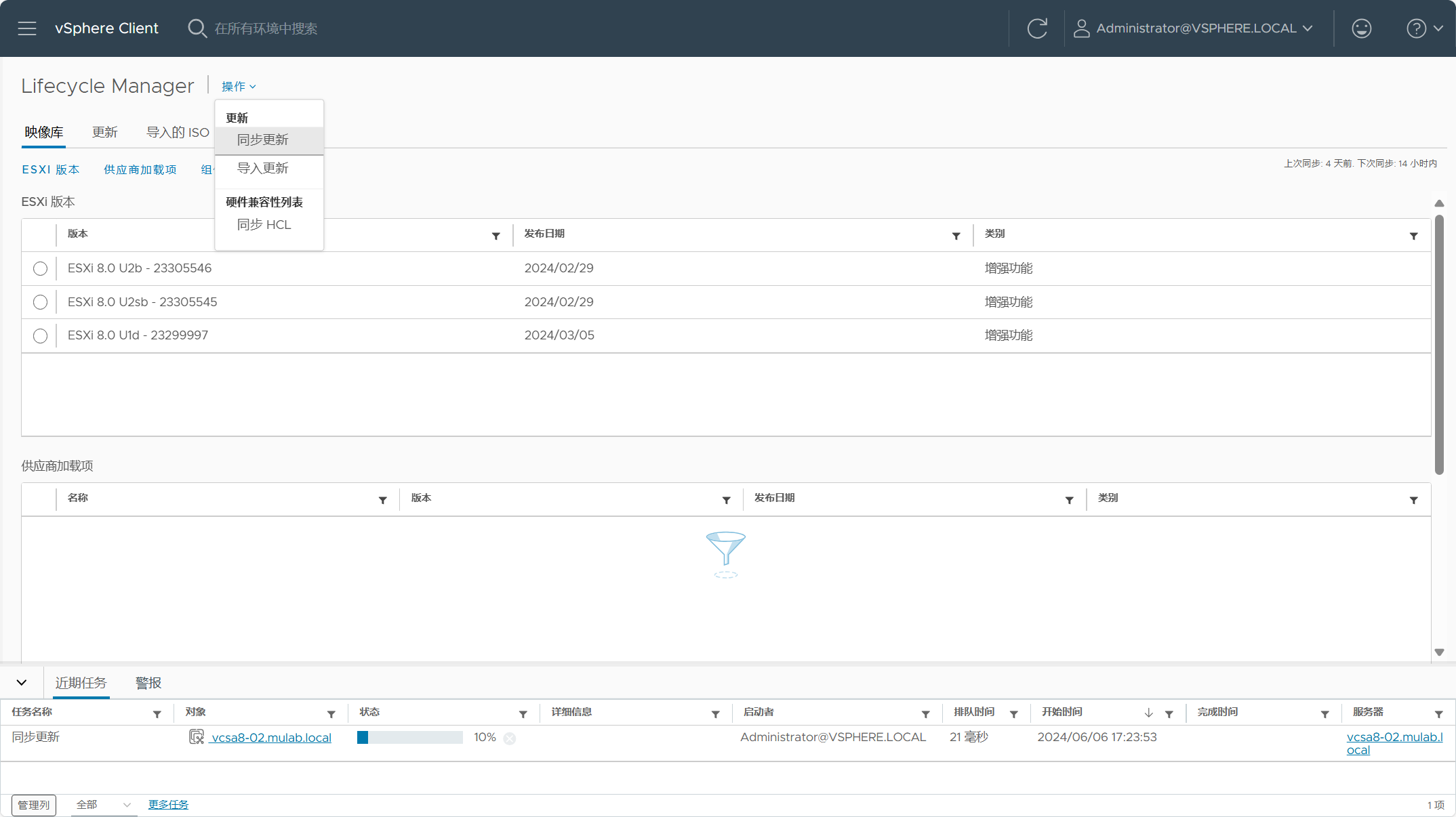Click the 2024/03/05 release date cell
Image resolution: width=1456 pixels, height=817 pixels.
tap(559, 335)
